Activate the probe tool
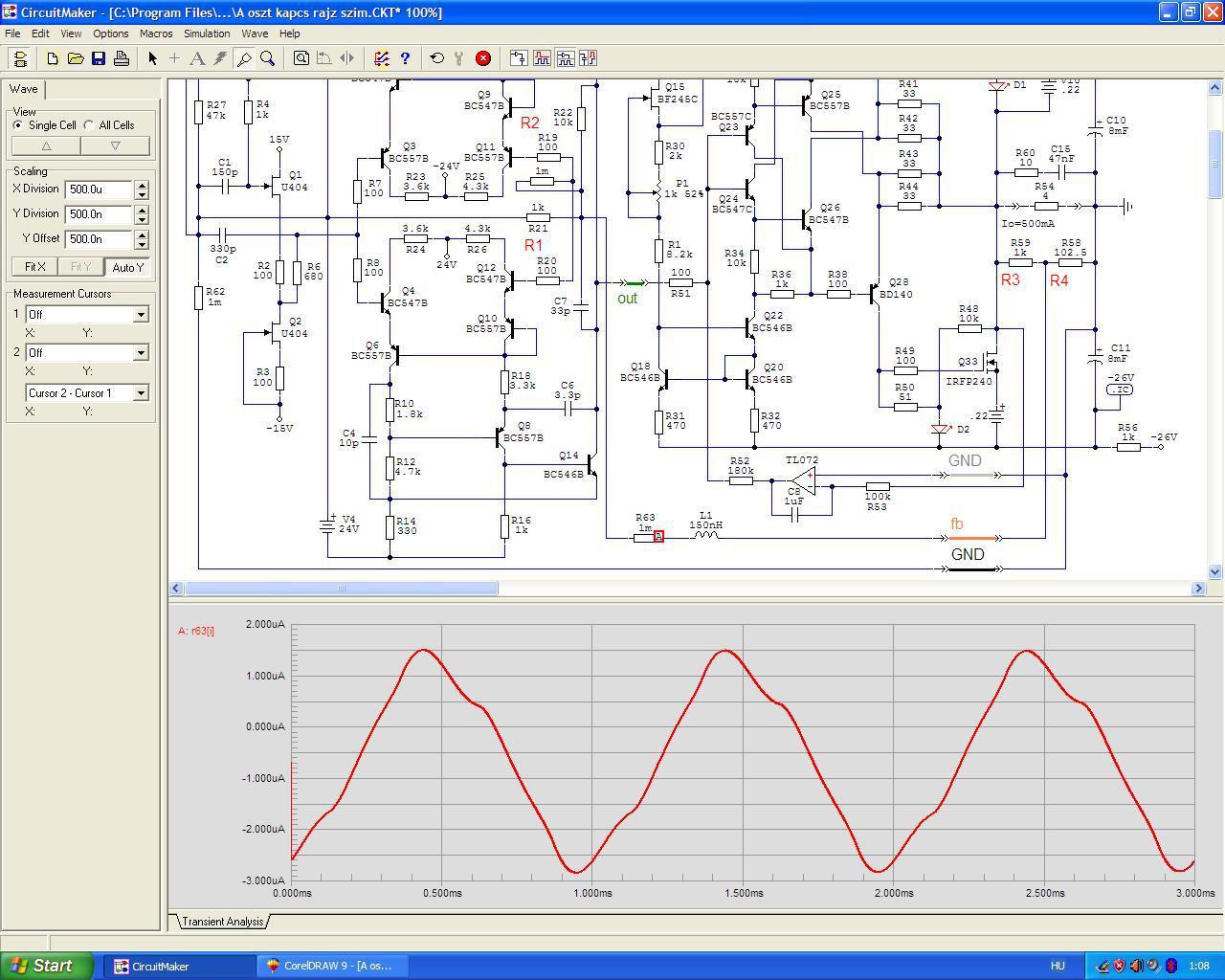 pyautogui.click(x=244, y=58)
